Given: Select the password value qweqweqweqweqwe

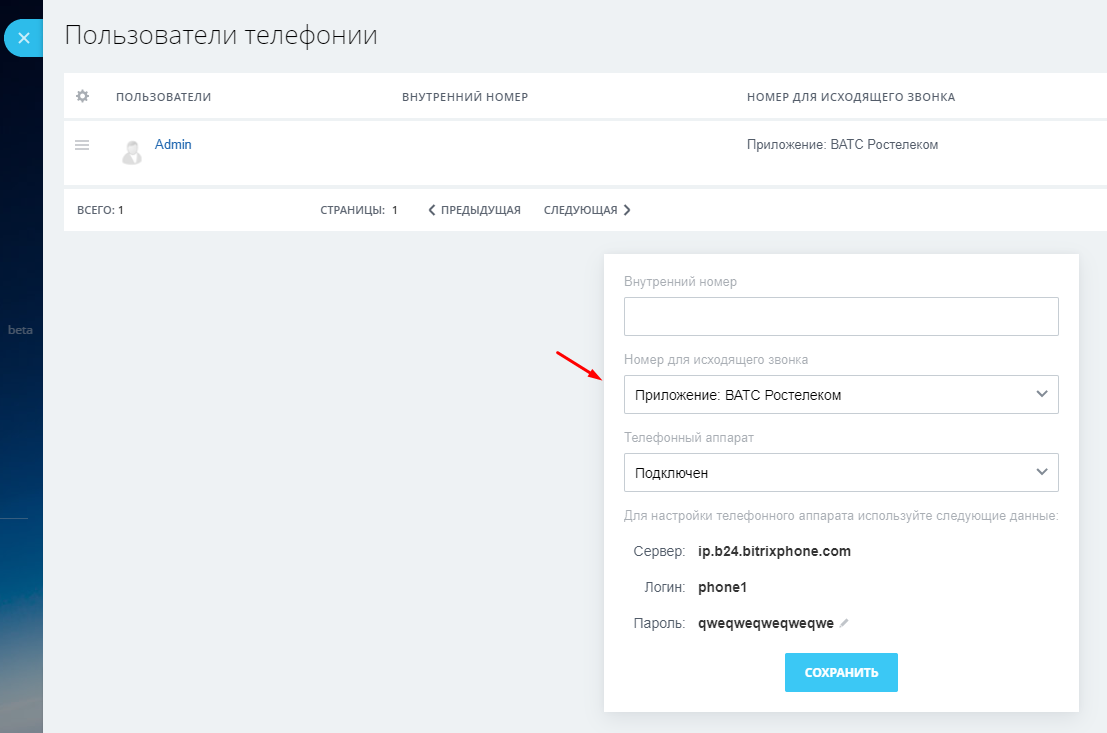Looking at the screenshot, I should pyautogui.click(x=765, y=624).
